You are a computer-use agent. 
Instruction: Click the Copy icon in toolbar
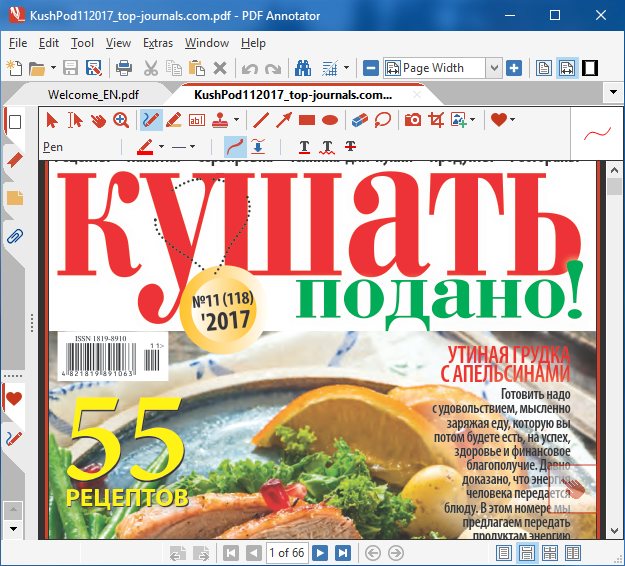(174, 68)
